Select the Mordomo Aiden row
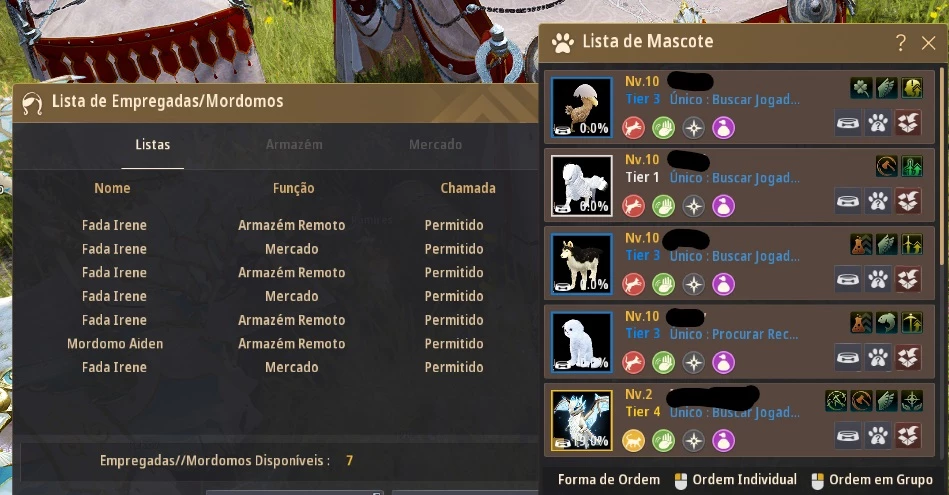 pos(275,344)
